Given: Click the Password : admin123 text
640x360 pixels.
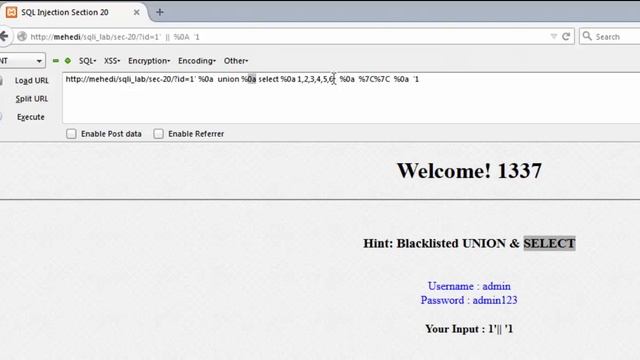Looking at the screenshot, I should tap(469, 300).
